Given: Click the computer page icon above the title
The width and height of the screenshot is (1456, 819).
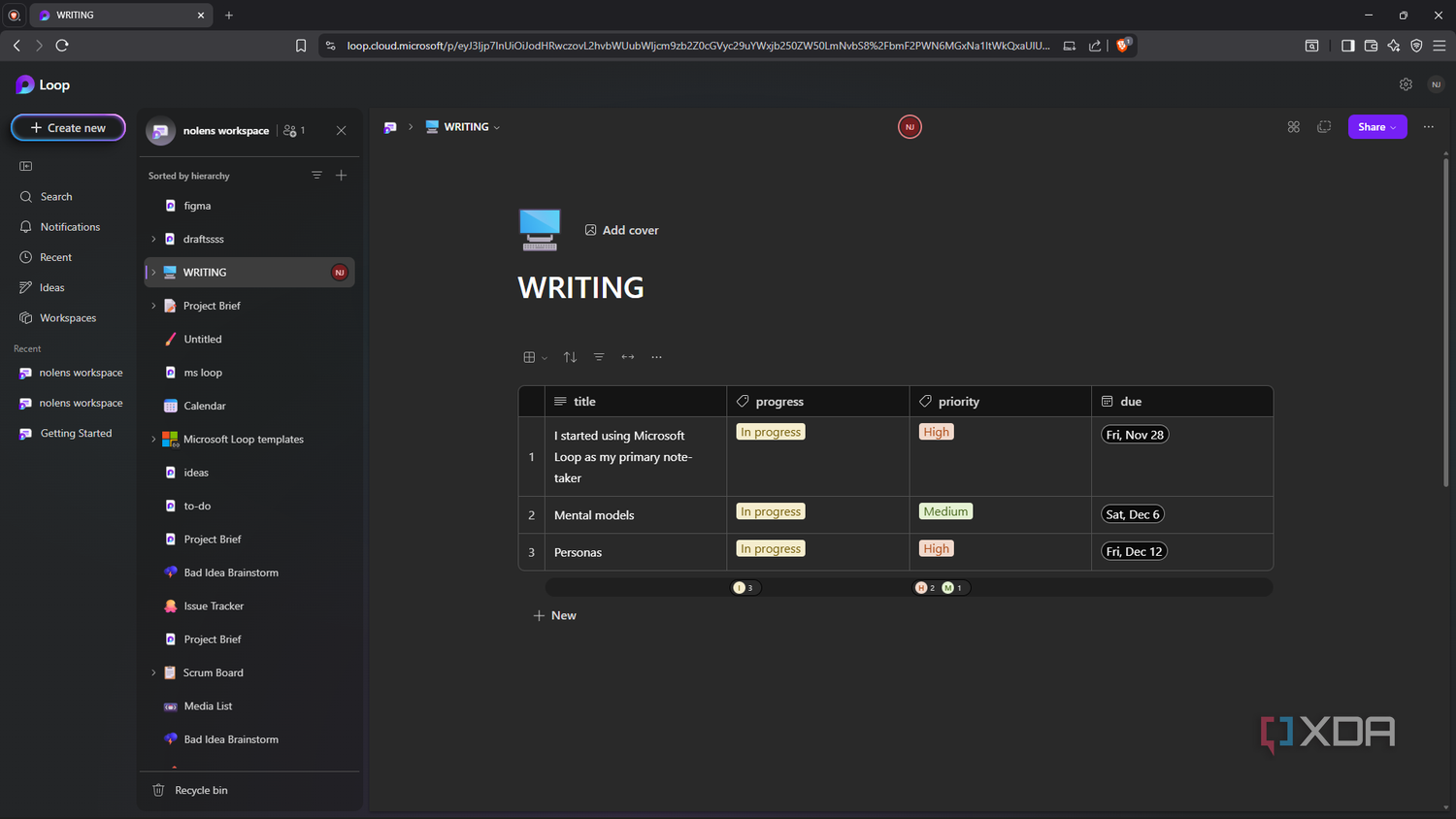Looking at the screenshot, I should coord(540,230).
